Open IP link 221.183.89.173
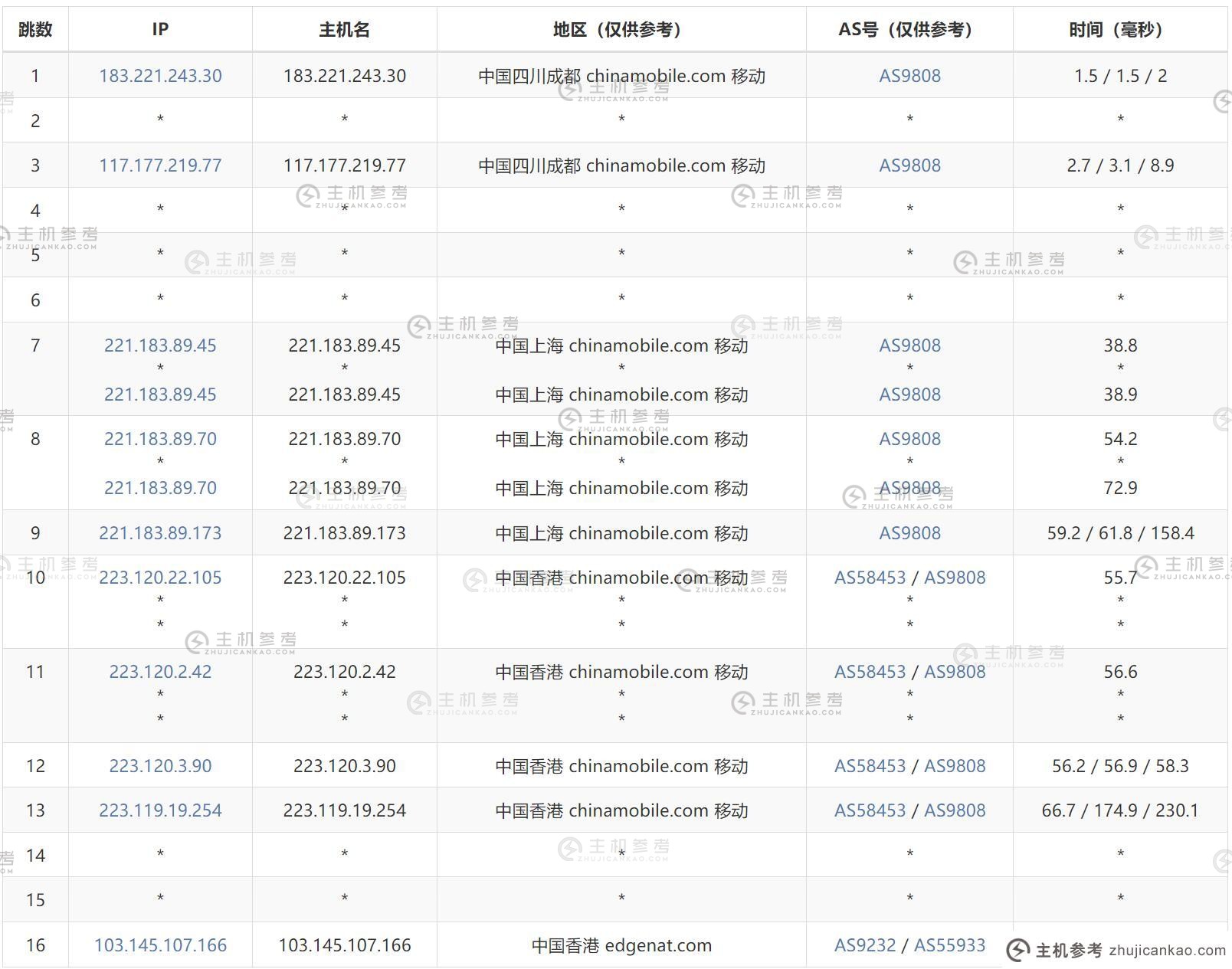Viewport: 1232px width, 969px height. (x=160, y=533)
